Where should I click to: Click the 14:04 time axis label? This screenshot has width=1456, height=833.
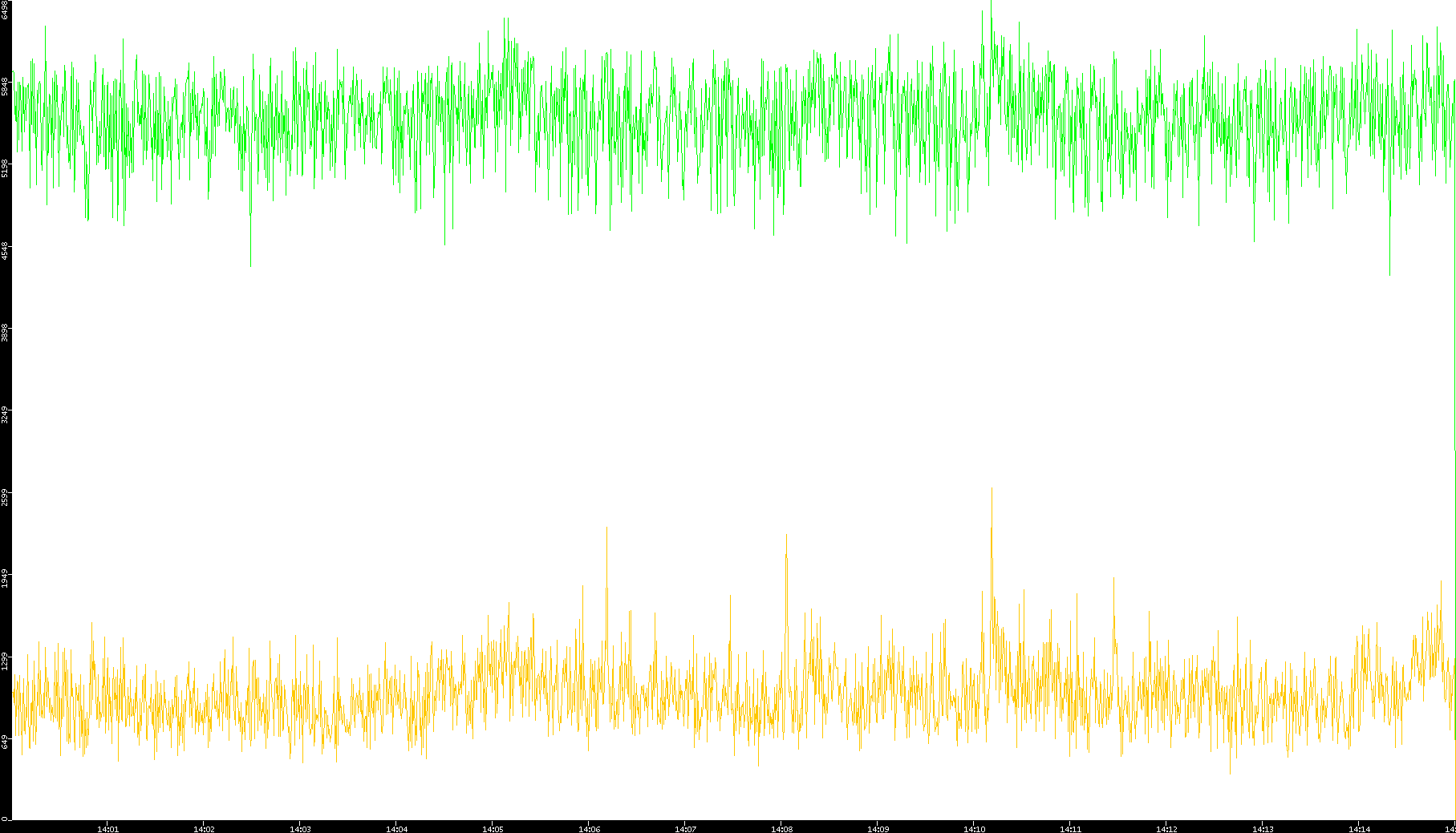coord(396,829)
